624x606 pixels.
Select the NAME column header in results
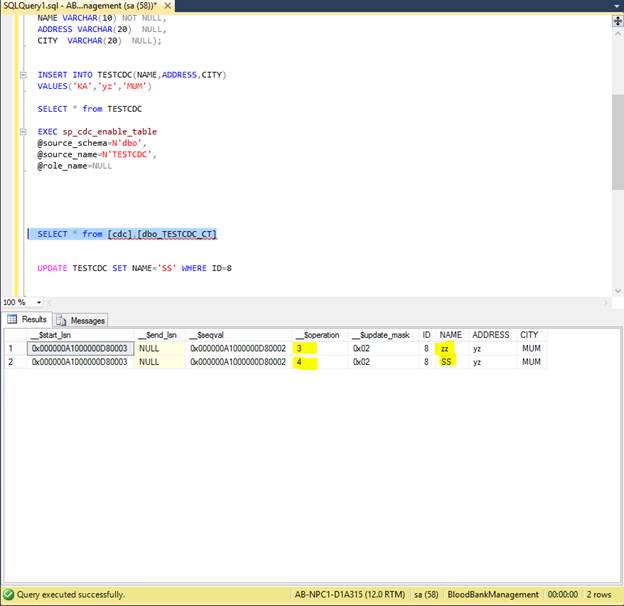450,335
